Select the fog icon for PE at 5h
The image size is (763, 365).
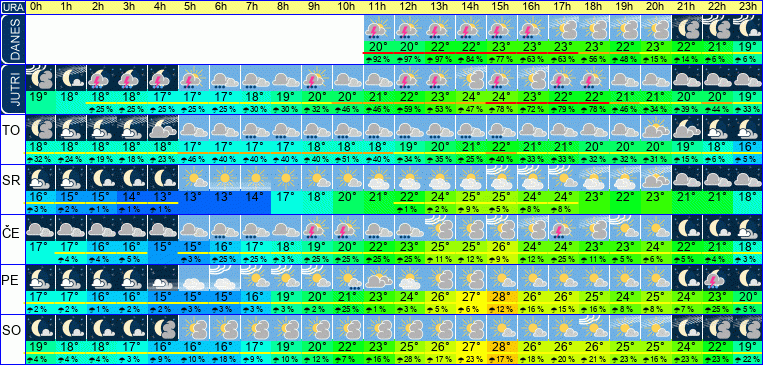click(194, 278)
